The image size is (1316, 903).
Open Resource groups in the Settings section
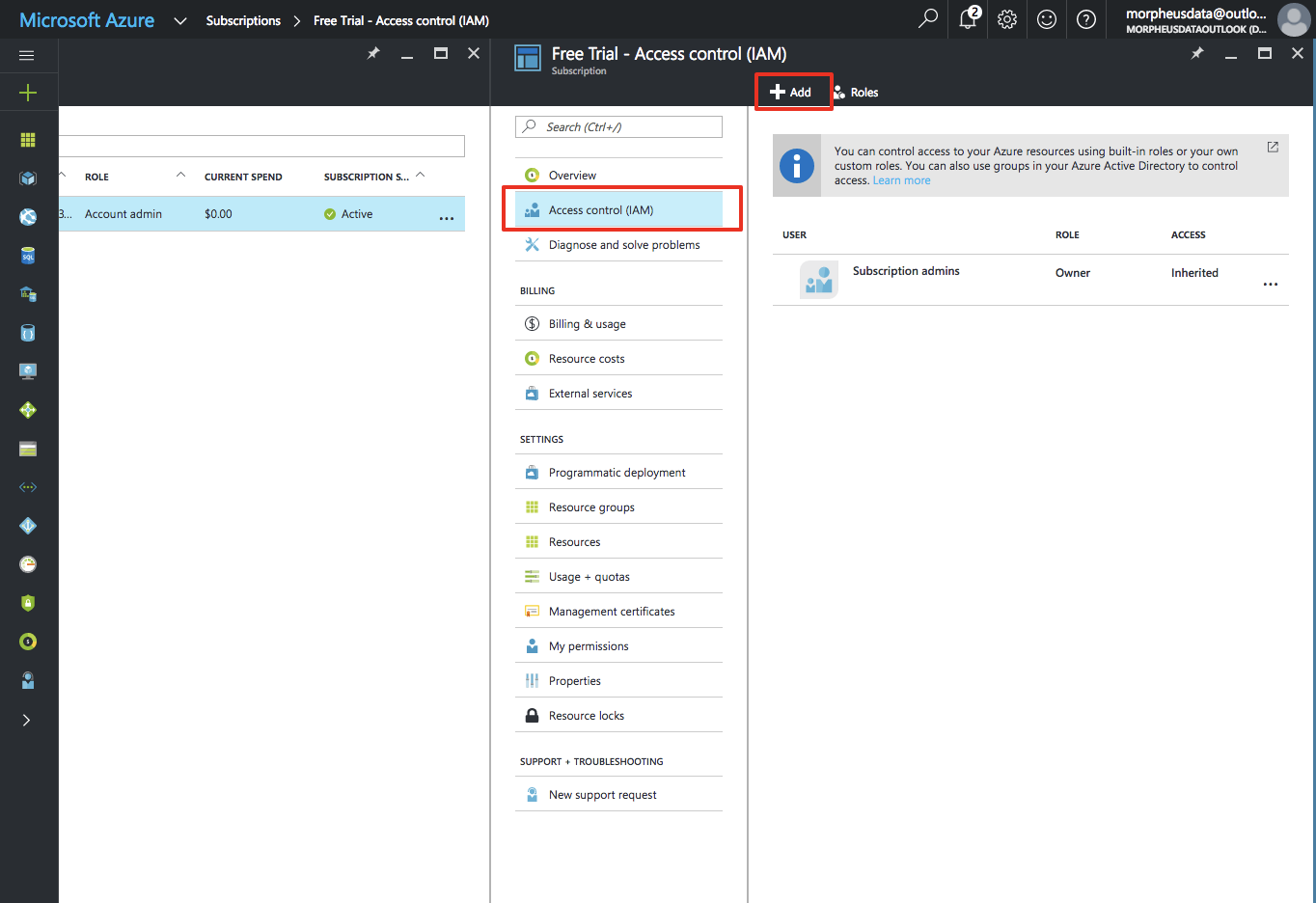(618, 507)
